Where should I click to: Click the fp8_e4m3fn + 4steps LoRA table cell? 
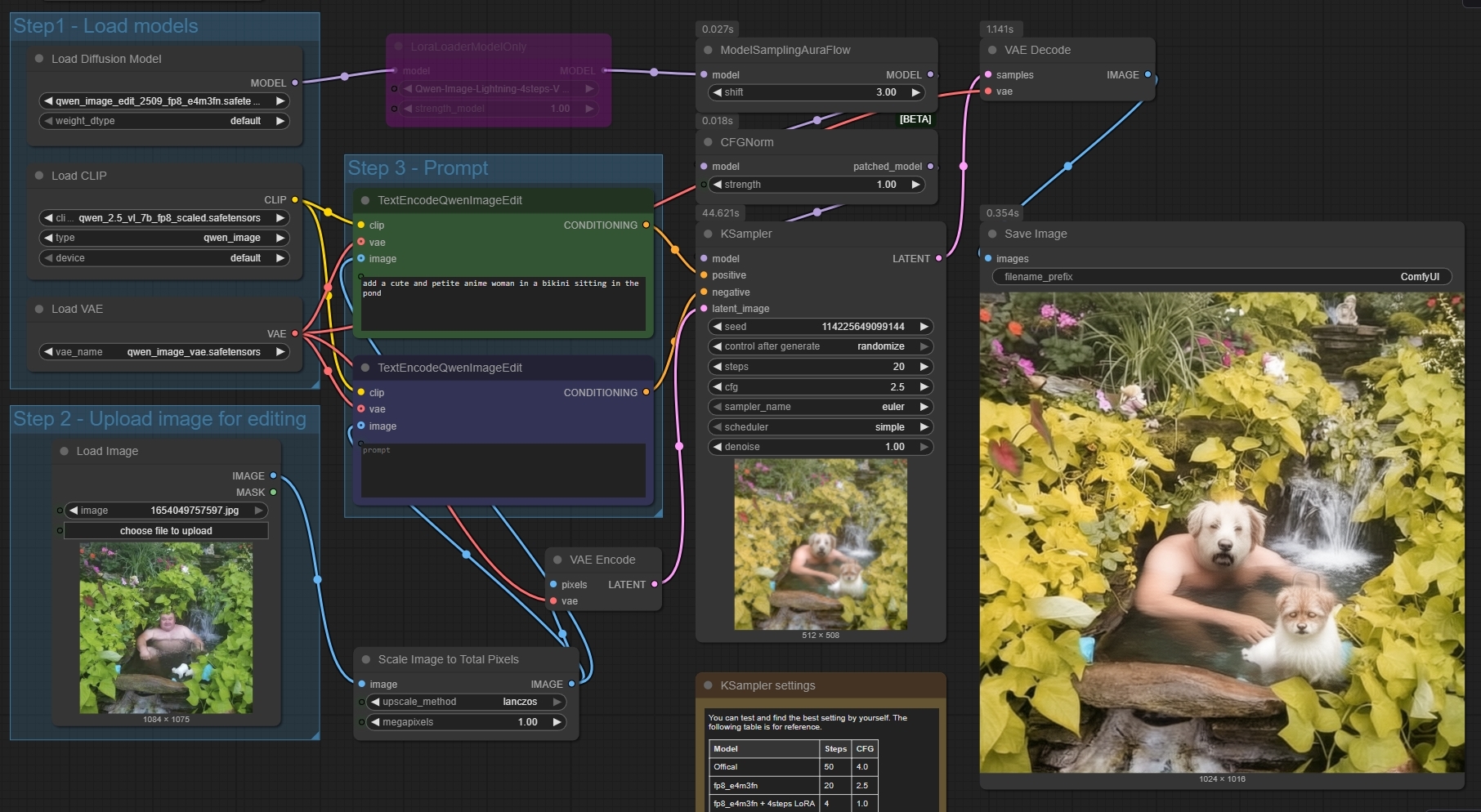764,803
